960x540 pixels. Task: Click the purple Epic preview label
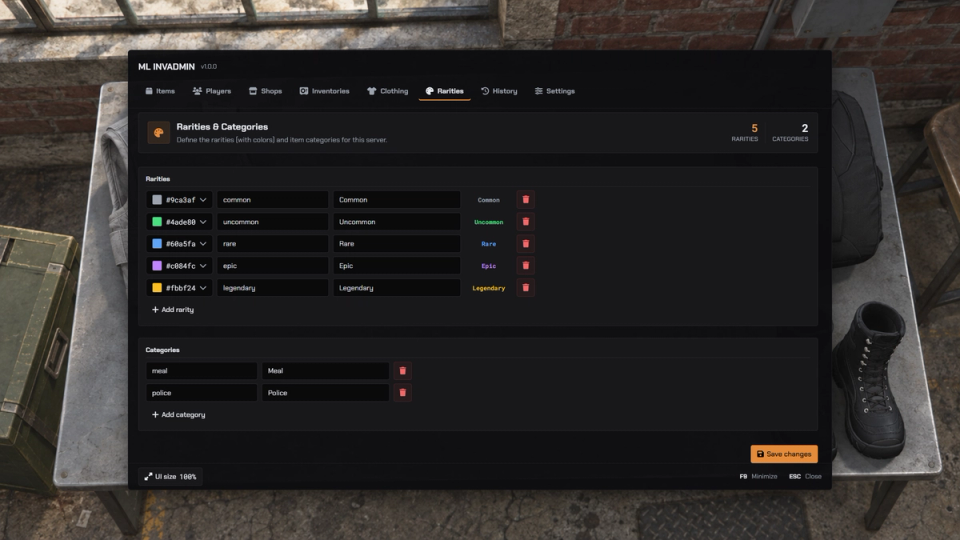click(x=489, y=266)
